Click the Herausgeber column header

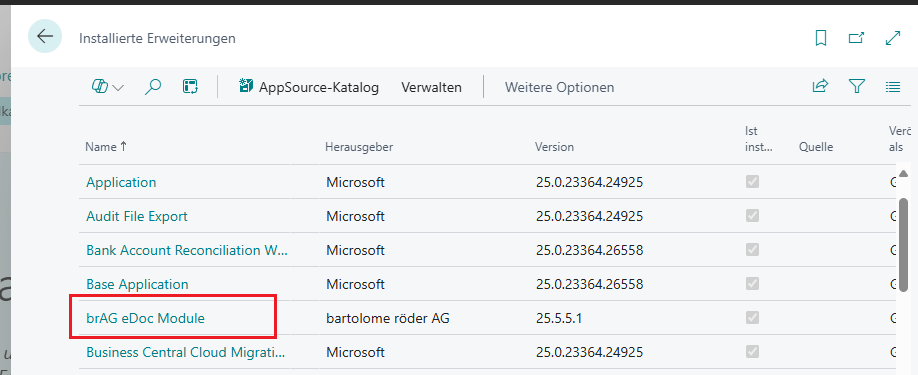point(359,147)
